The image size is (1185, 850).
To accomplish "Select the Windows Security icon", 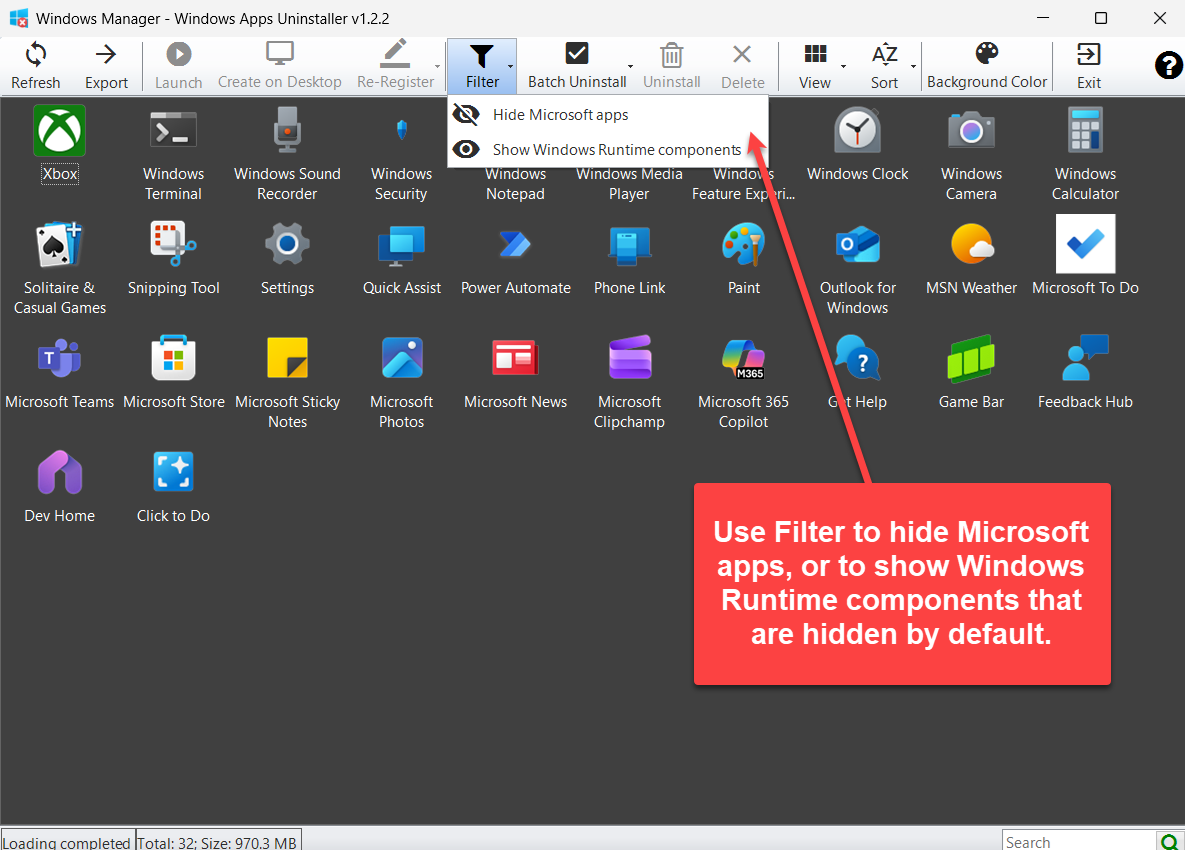I will pos(401,130).
